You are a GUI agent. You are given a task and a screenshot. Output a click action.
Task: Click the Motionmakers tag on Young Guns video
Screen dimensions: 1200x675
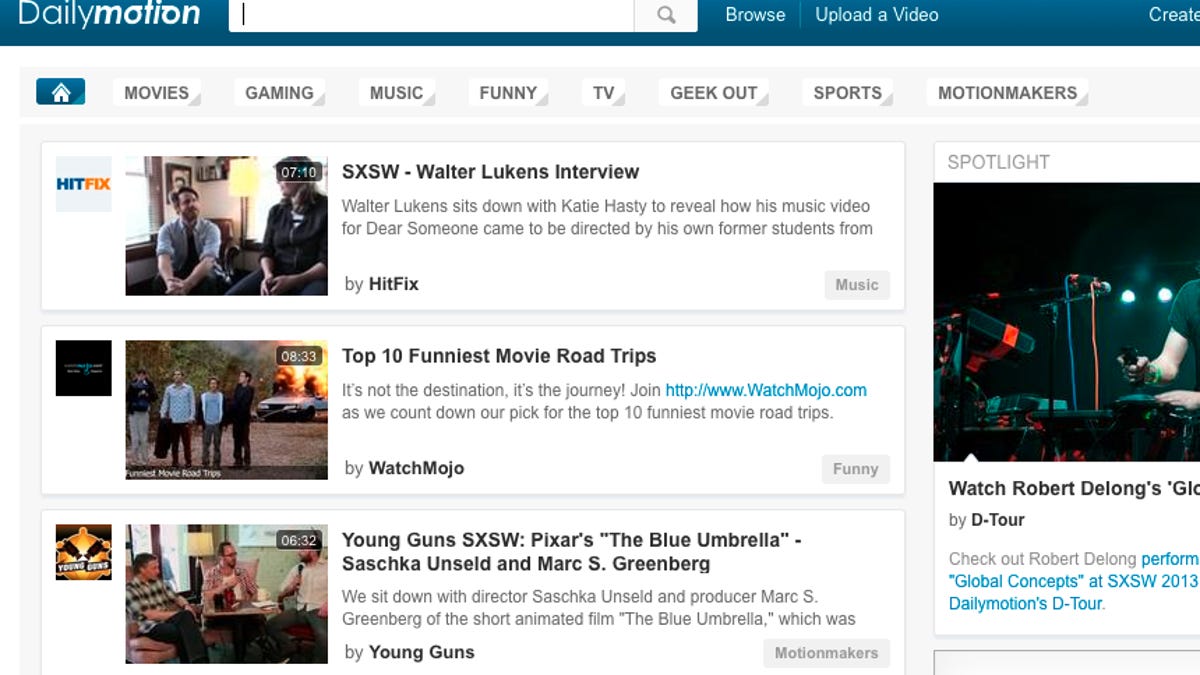(826, 653)
